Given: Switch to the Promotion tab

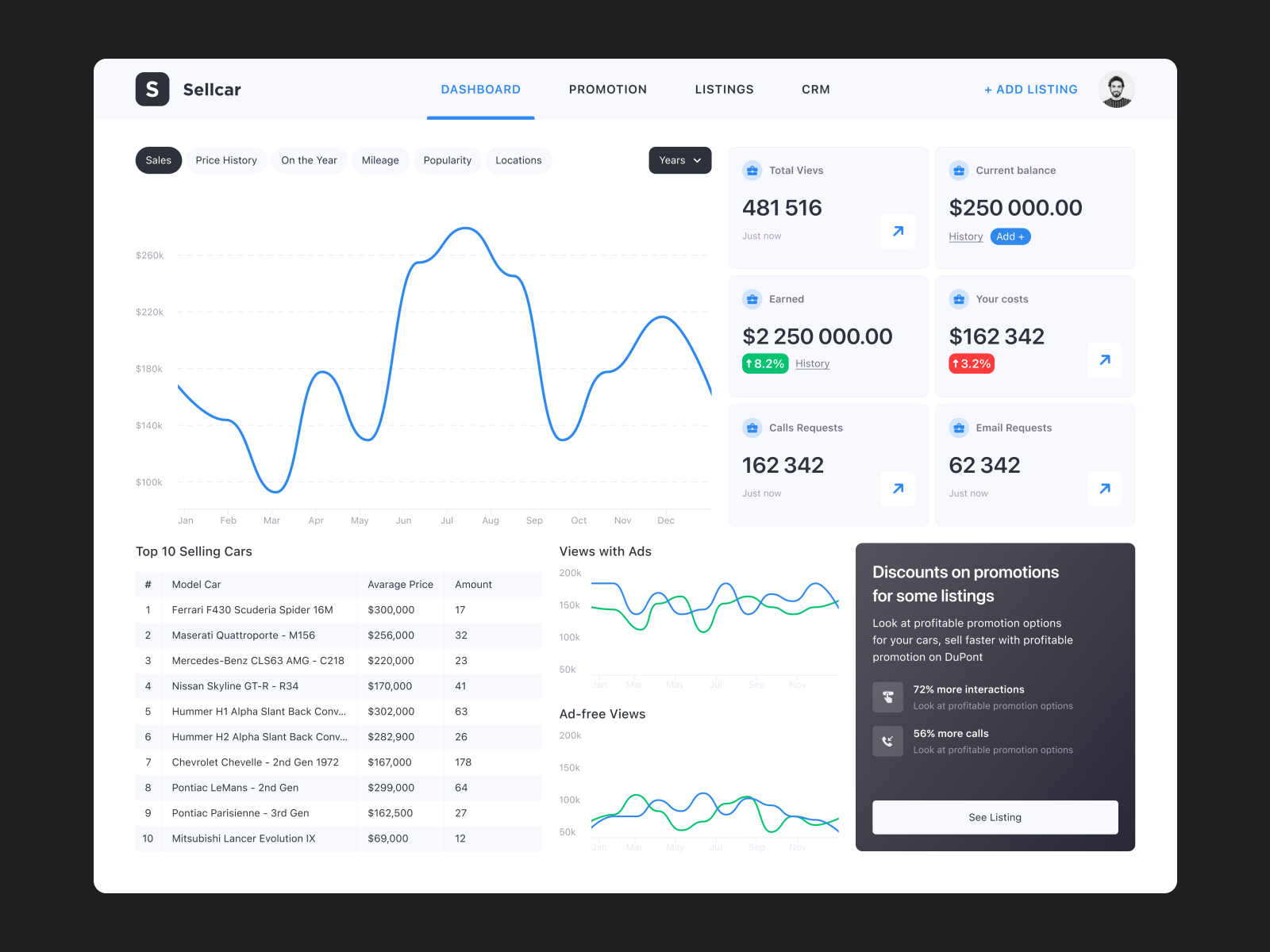Looking at the screenshot, I should (x=607, y=89).
